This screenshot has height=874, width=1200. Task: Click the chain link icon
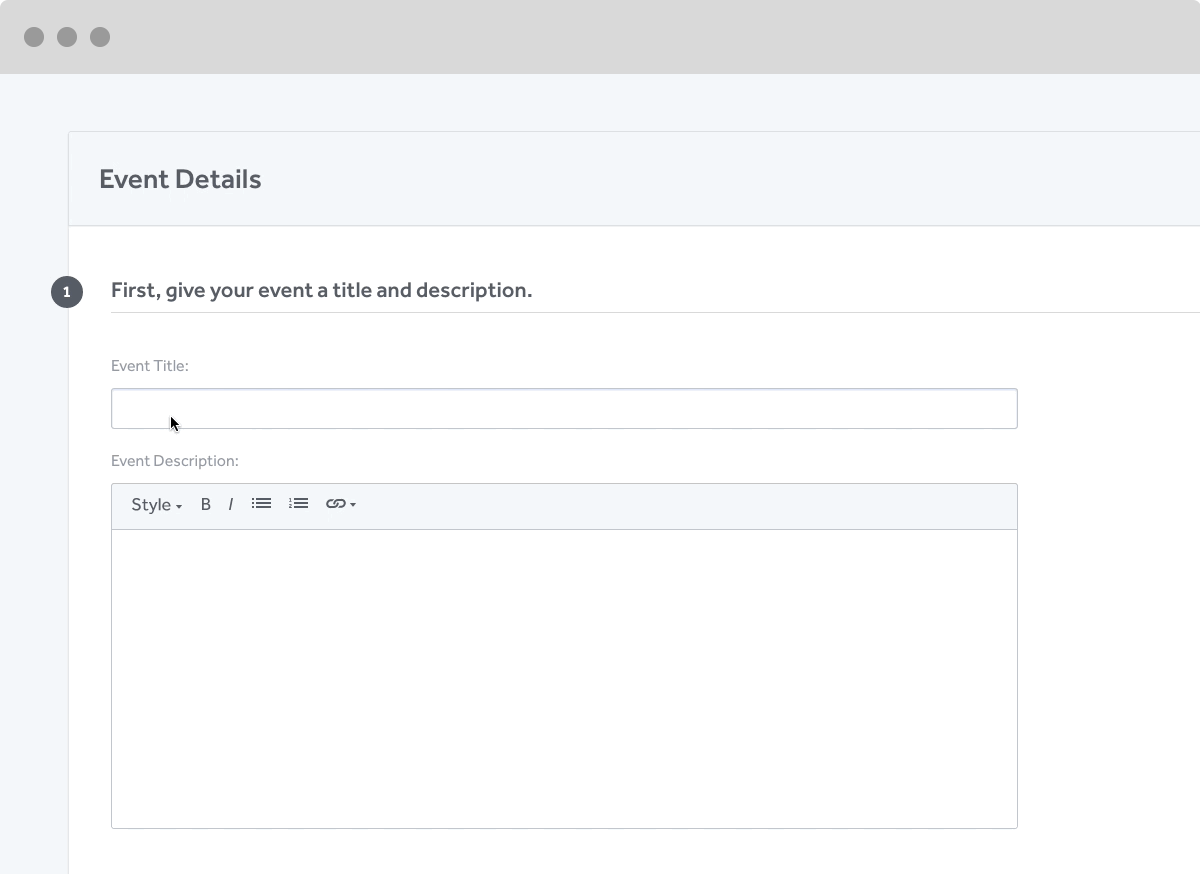click(335, 504)
